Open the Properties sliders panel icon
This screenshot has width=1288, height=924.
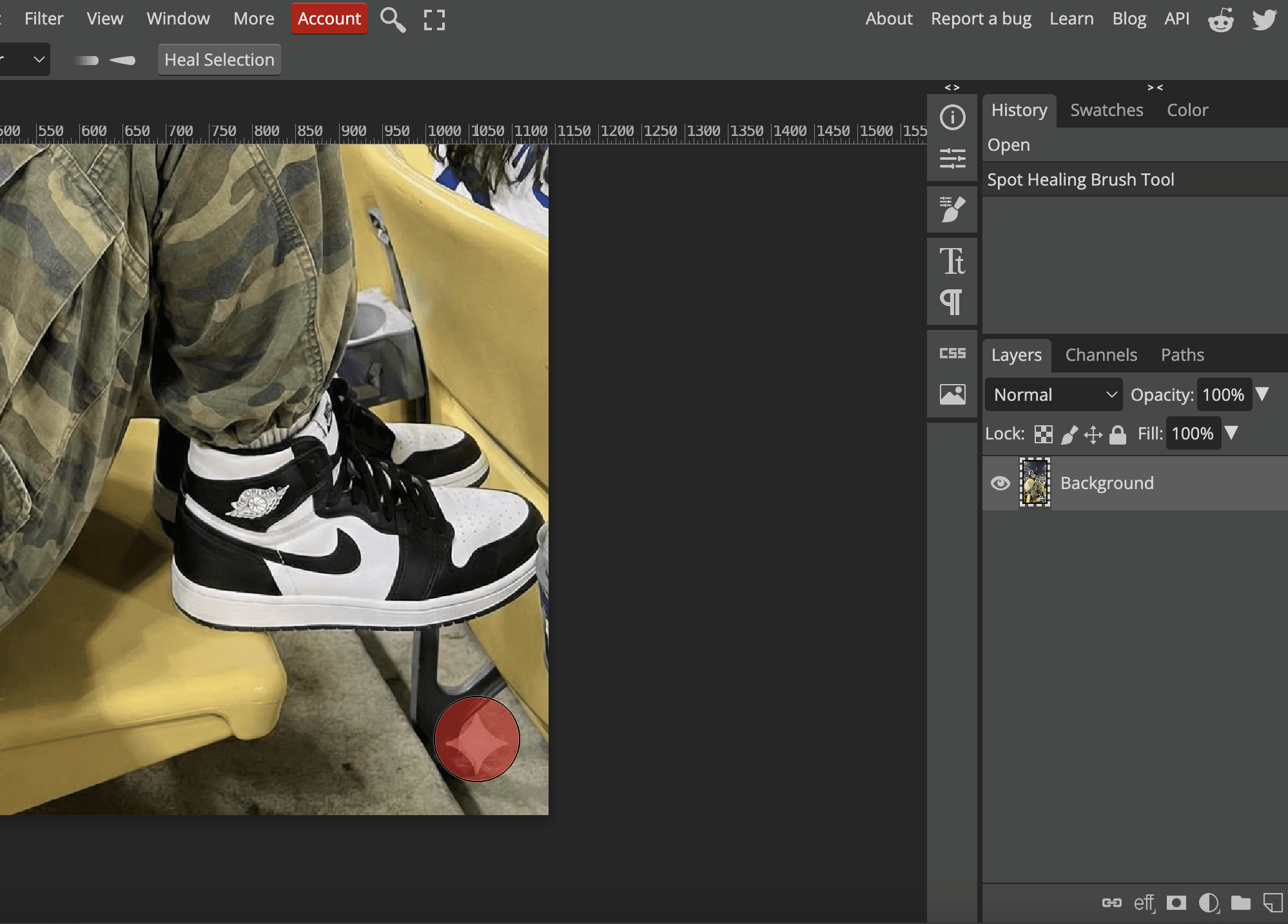pos(952,158)
